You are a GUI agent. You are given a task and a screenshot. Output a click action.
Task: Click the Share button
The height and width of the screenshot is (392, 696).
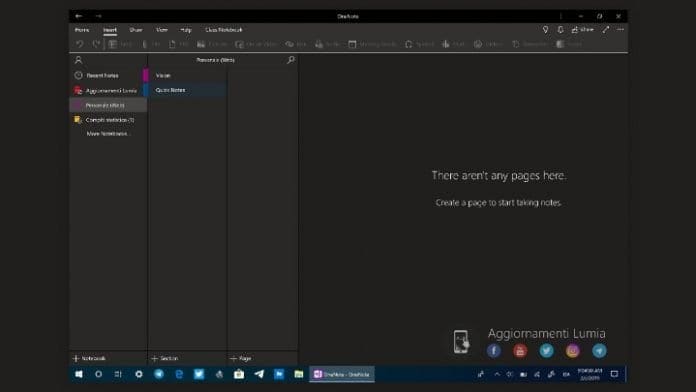coord(582,29)
